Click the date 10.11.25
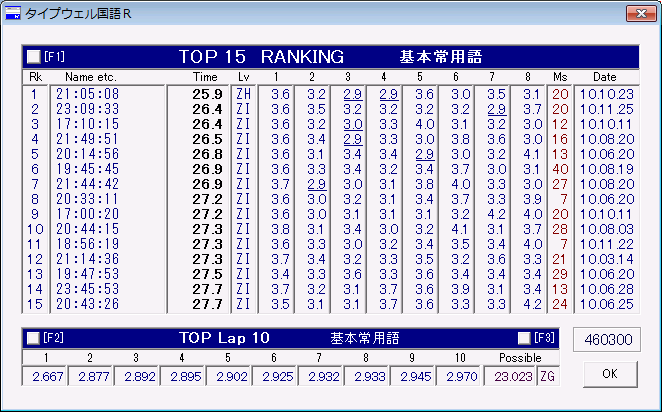This screenshot has width=662, height=412. [x=607, y=109]
